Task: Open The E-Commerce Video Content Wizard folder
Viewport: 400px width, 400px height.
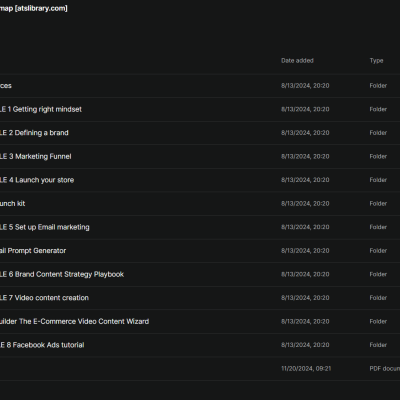Action: pos(74,322)
